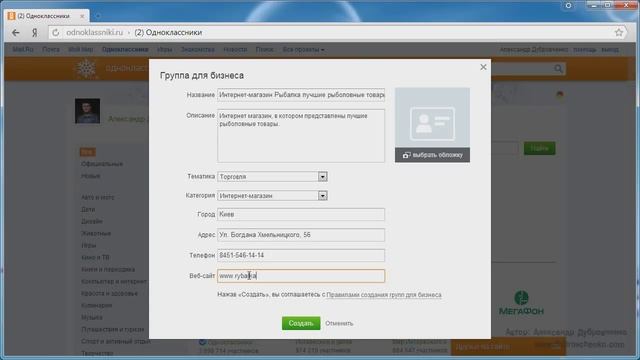Open the rules link for business groups
Viewport: 640px width, 360px height.
(384, 295)
